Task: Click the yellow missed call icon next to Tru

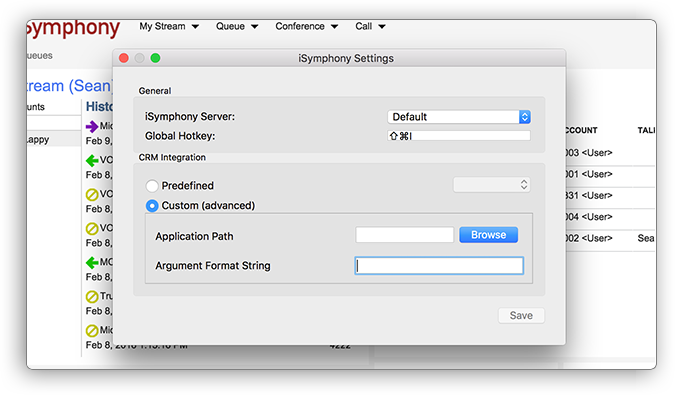Action: tap(92, 296)
